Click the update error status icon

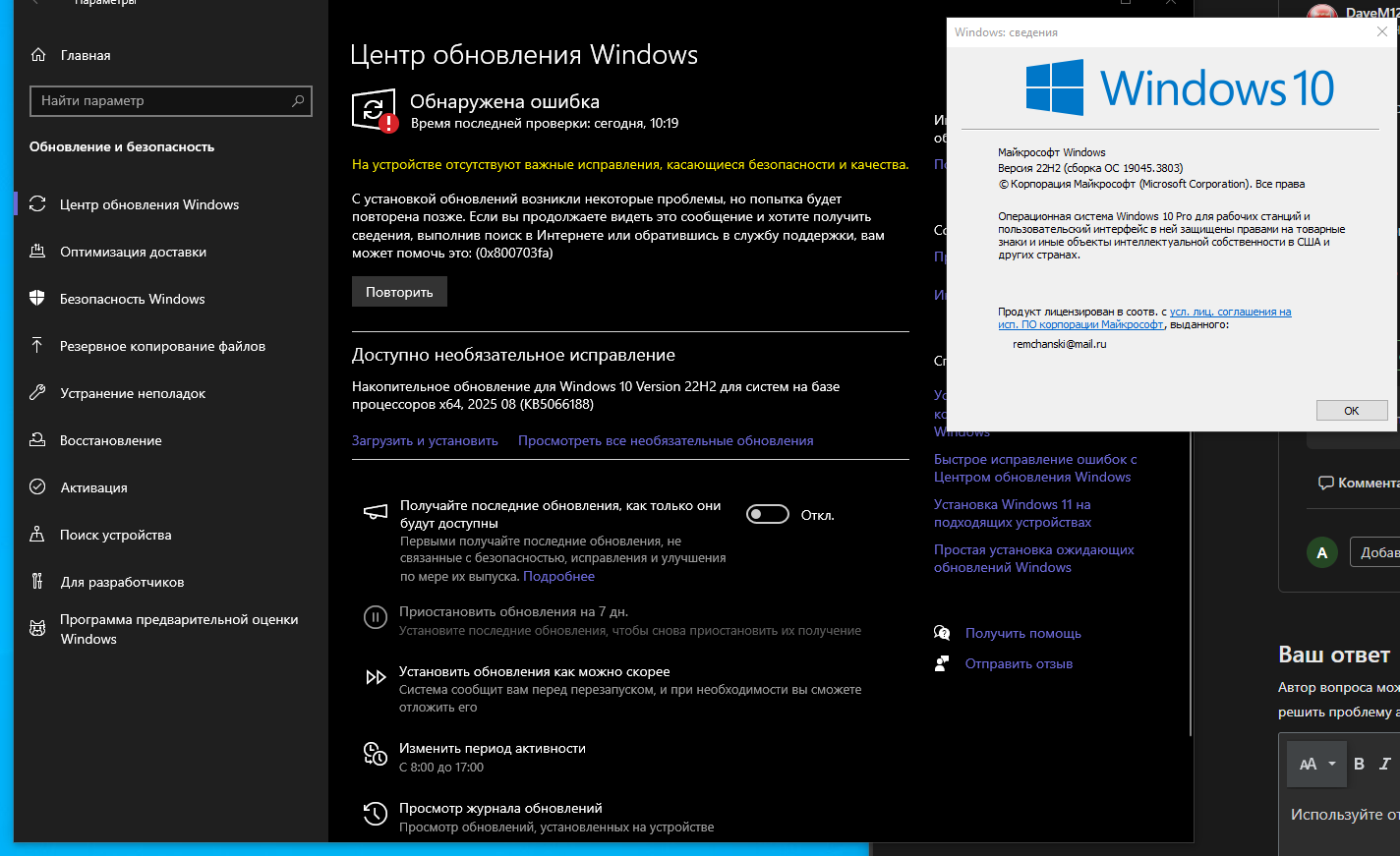[375, 111]
